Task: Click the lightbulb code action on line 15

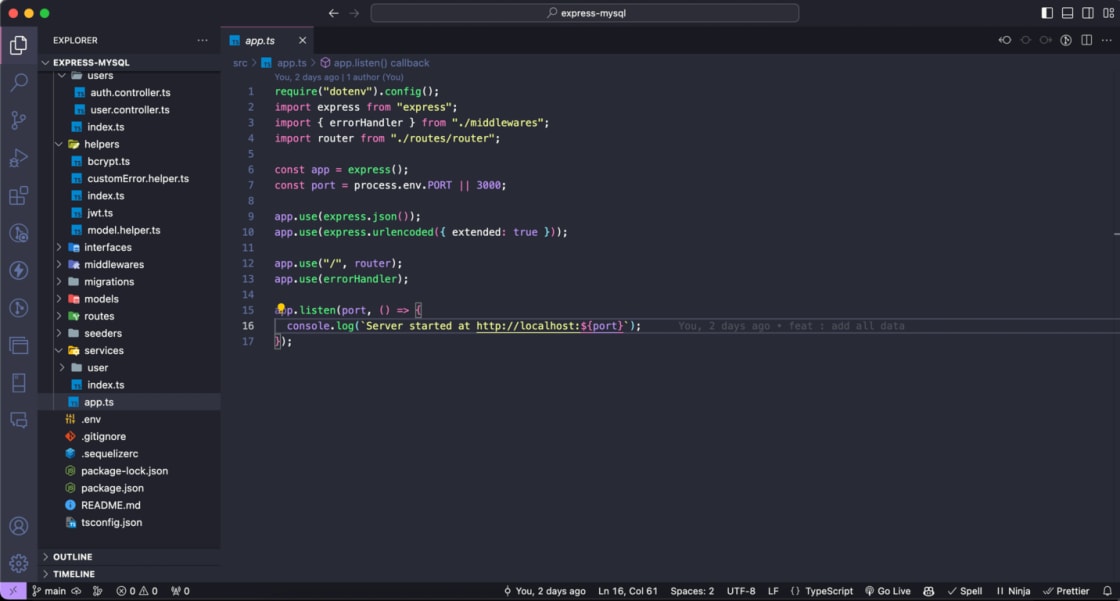Action: [281, 309]
